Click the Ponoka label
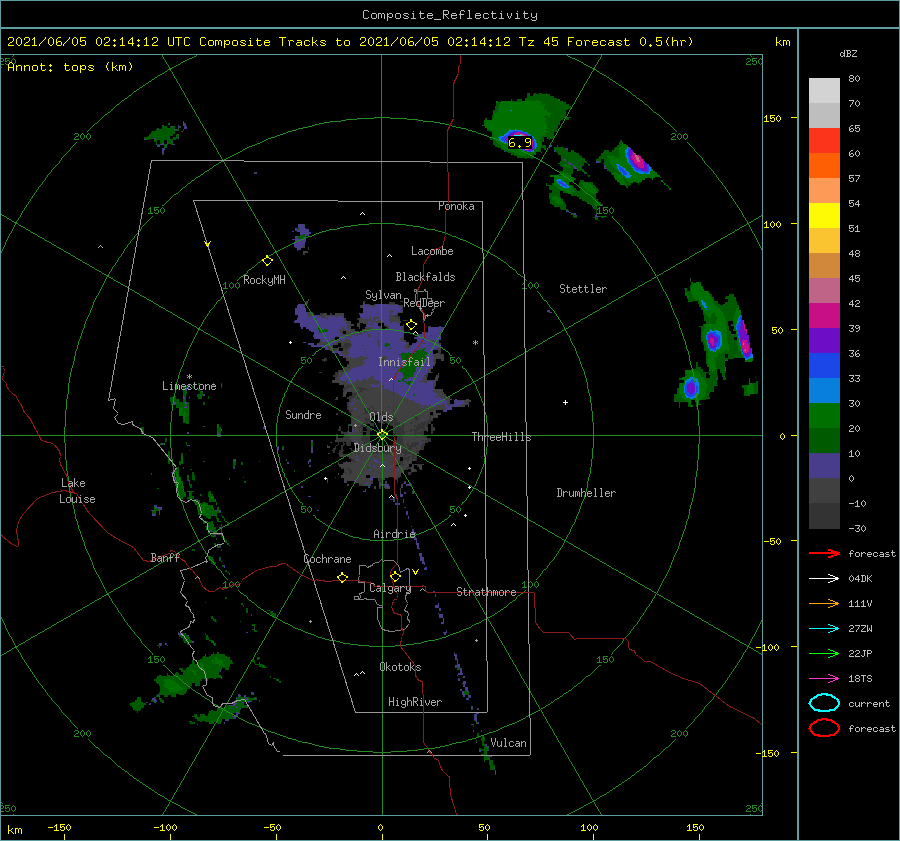The height and width of the screenshot is (841, 900). (x=456, y=206)
